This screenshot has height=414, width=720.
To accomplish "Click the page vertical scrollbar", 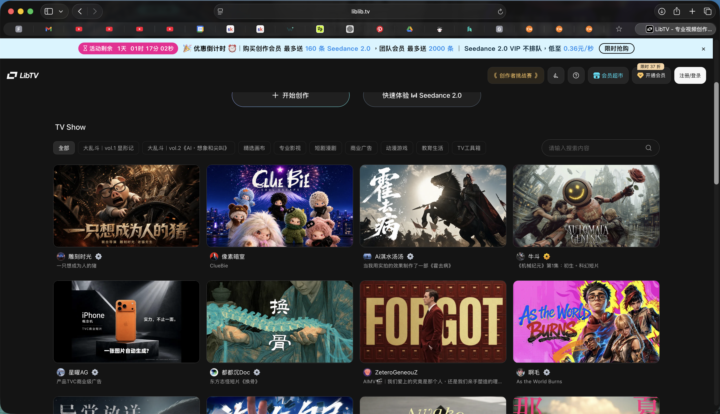I will tap(715, 133).
